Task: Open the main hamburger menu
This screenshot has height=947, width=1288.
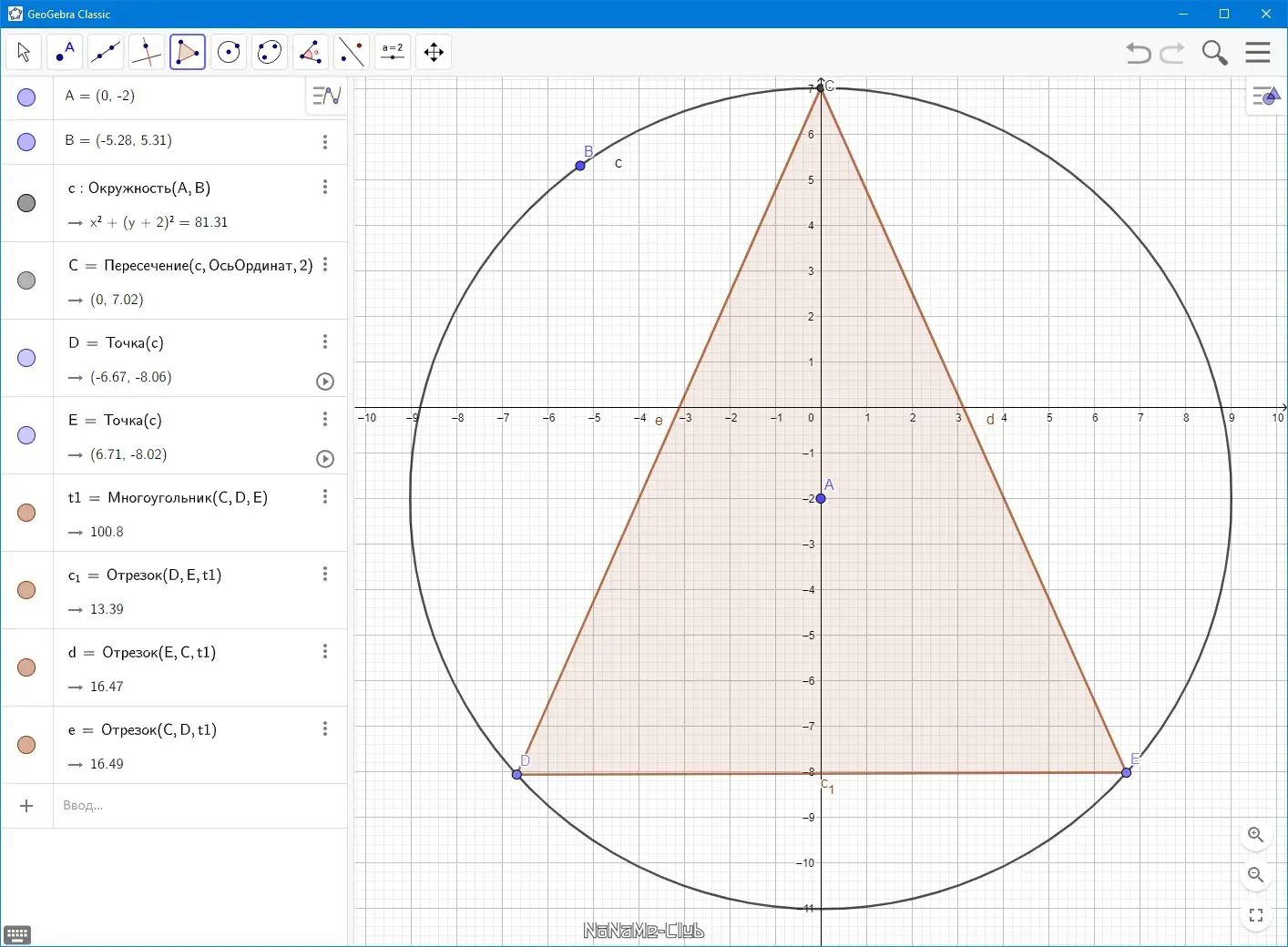Action: tap(1258, 52)
